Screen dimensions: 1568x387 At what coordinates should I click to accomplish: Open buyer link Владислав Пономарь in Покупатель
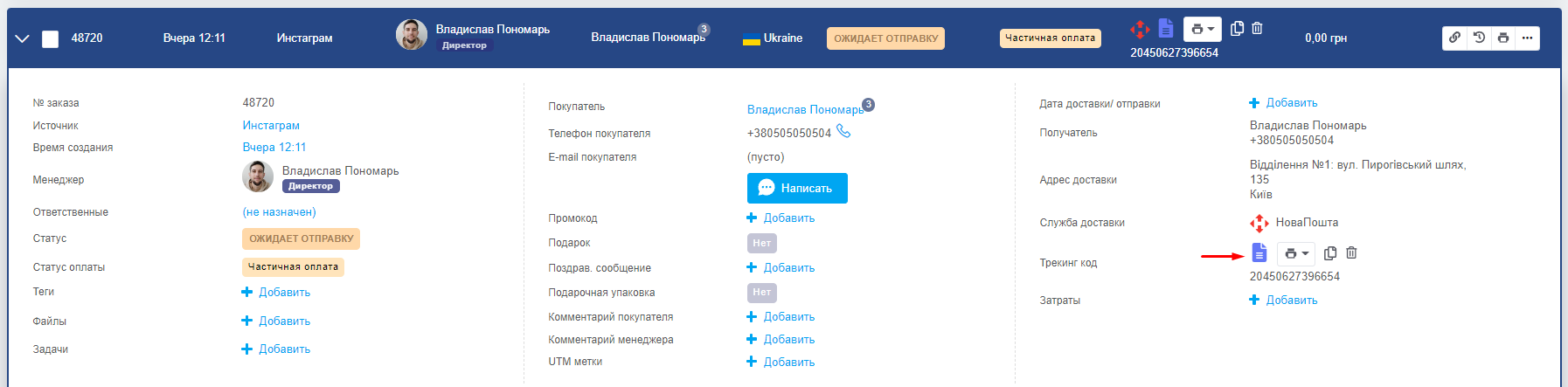(x=805, y=110)
